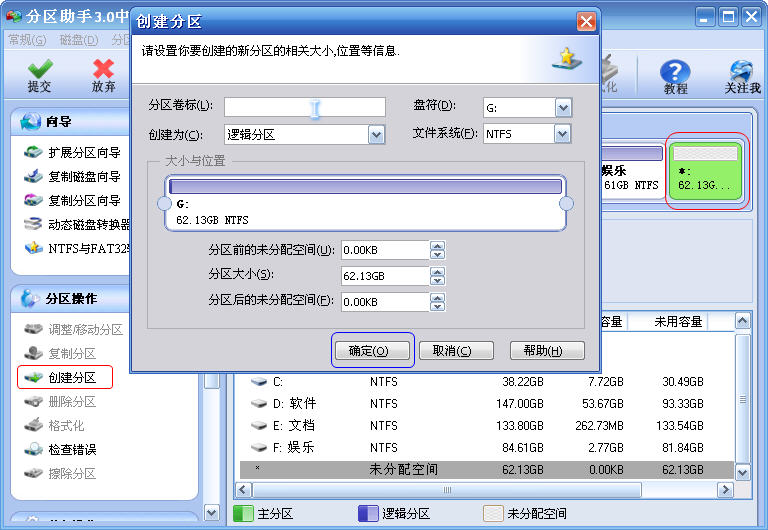Screen dimensions: 768x530
Task: Click the 提交 (Commit) toolbar icon
Action: pyautogui.click(x=39, y=76)
